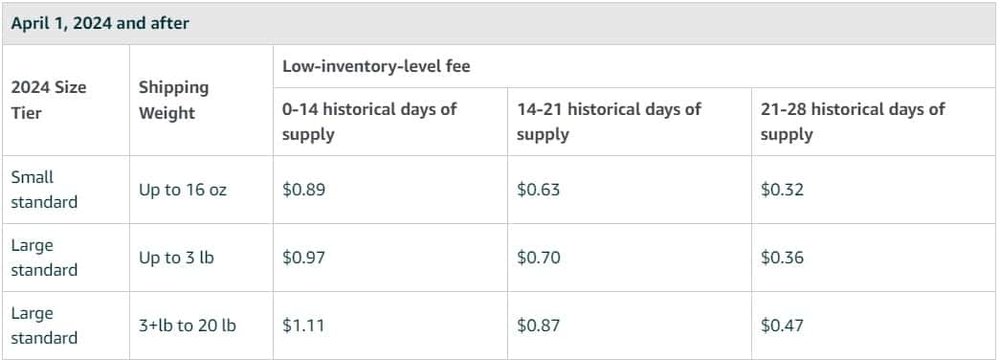Click '0-14 historical days of supply' header
Viewport: 1000px width, 363px height.
click(x=370, y=121)
